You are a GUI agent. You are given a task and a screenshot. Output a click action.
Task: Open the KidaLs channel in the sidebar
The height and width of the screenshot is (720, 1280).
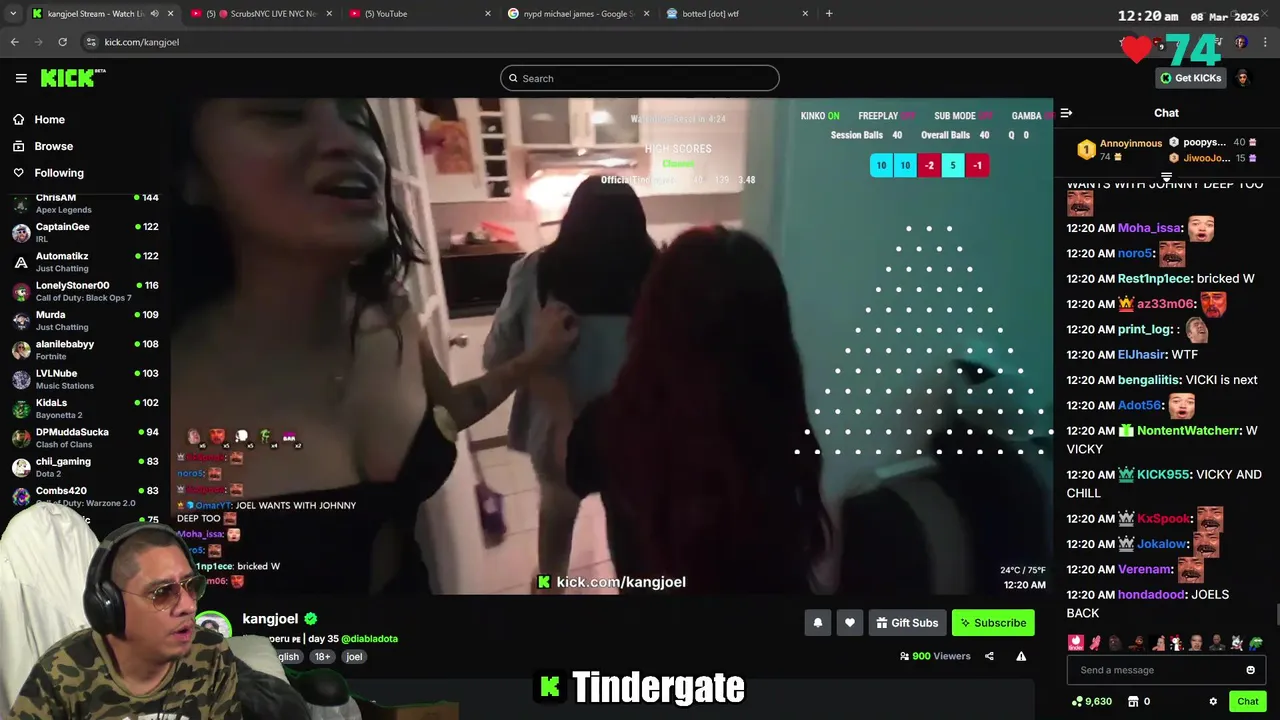(85, 408)
